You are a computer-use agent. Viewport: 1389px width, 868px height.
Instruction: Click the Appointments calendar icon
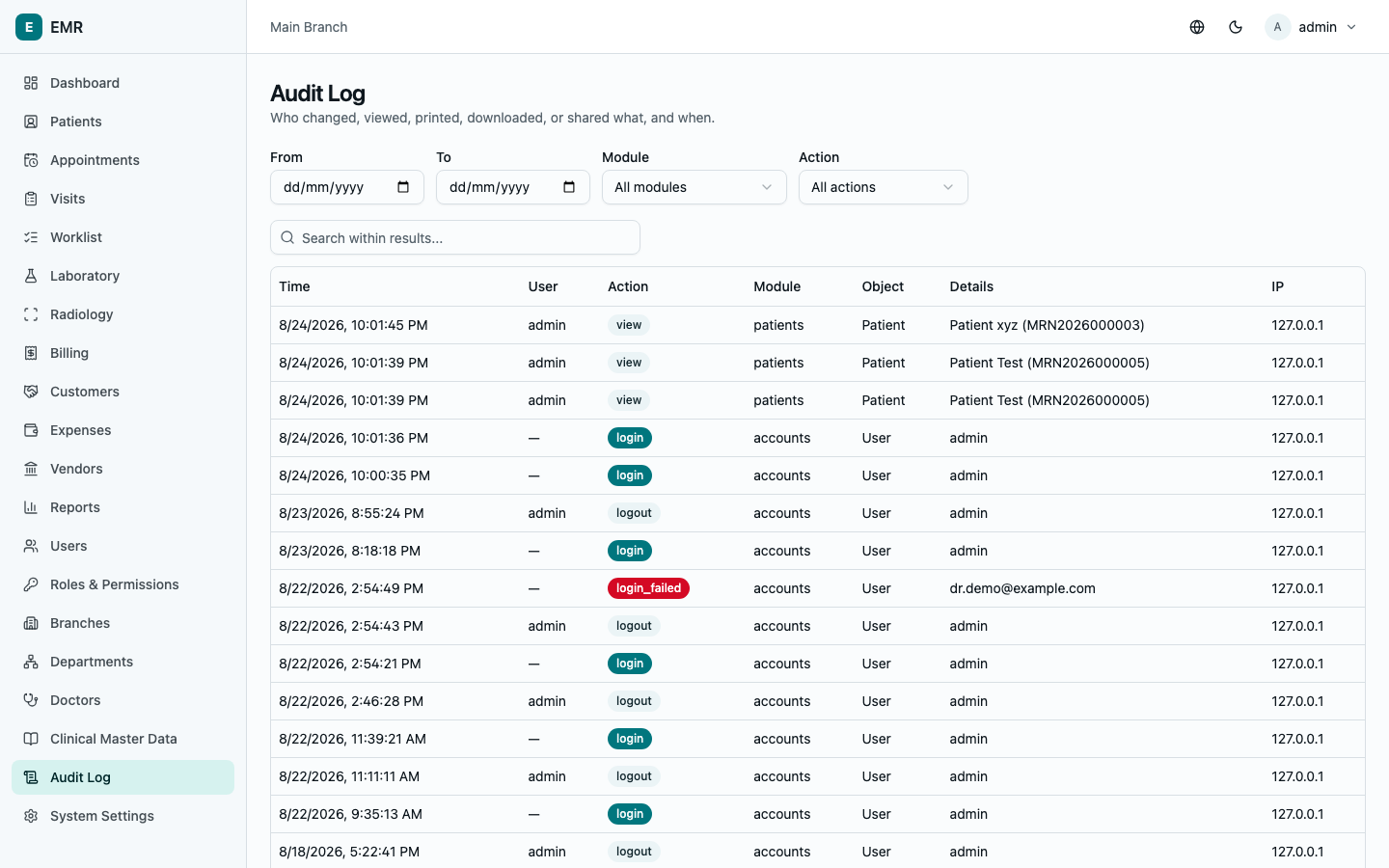[x=31, y=160]
